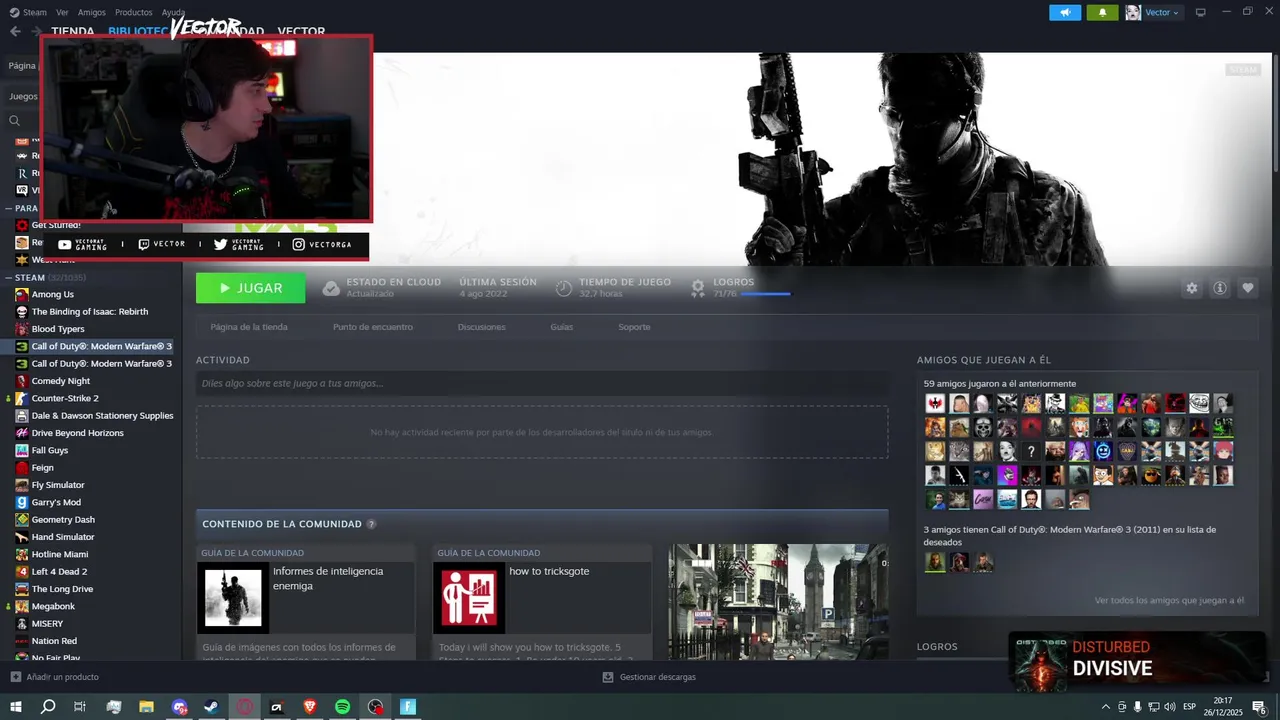Select The Binding of Isaac: Rebirth
Screen dimensions: 1280x720
click(92, 312)
